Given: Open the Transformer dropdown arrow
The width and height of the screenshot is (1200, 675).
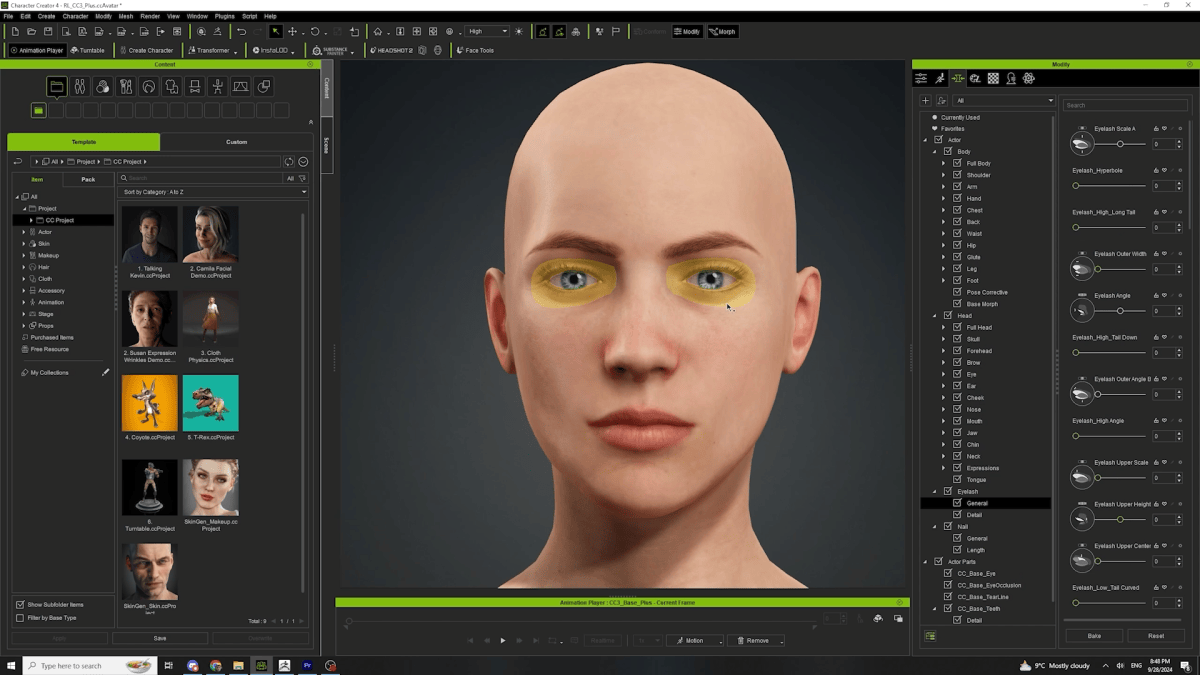Looking at the screenshot, I should click(236, 51).
